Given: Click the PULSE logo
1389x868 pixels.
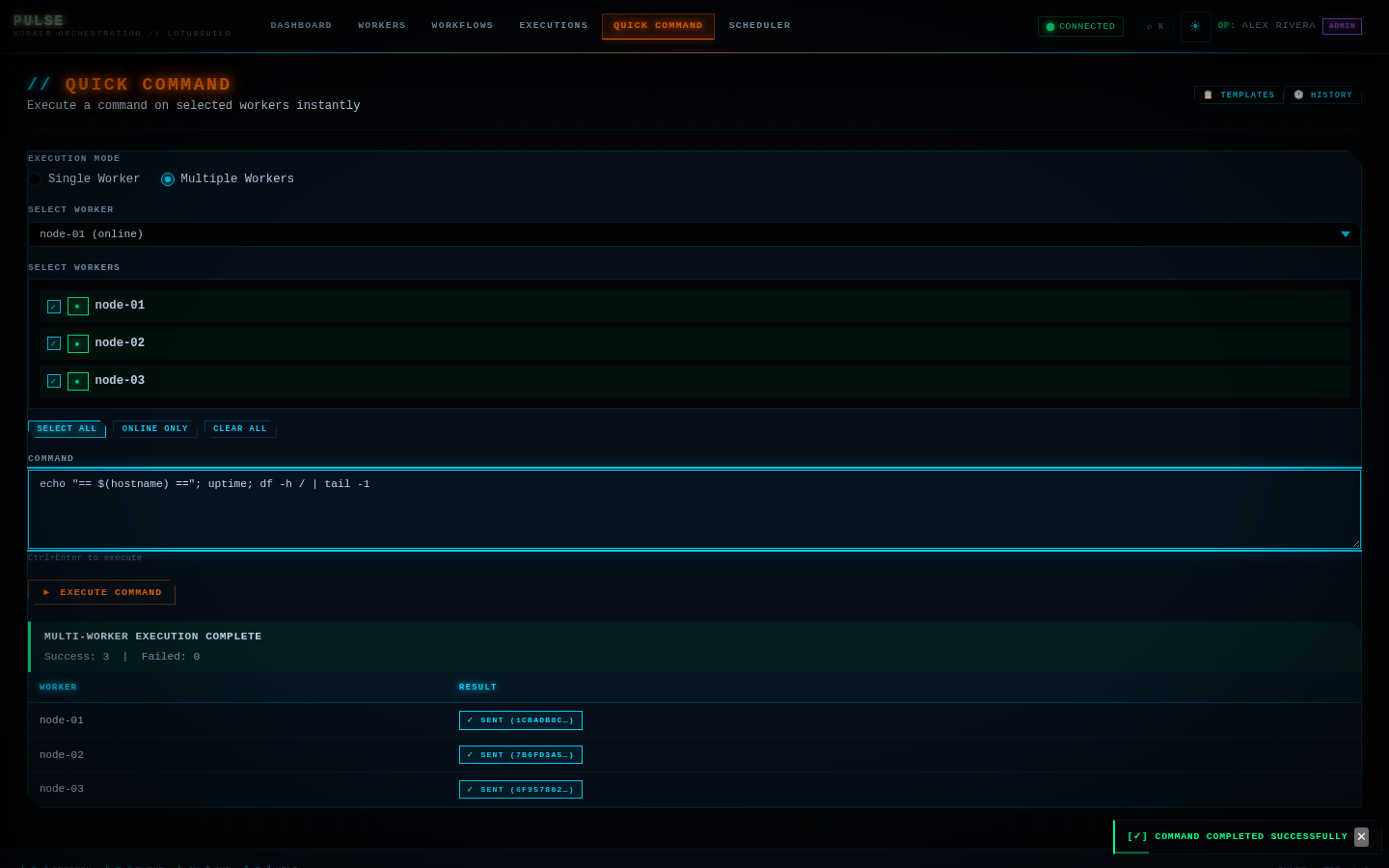Looking at the screenshot, I should coord(39,20).
